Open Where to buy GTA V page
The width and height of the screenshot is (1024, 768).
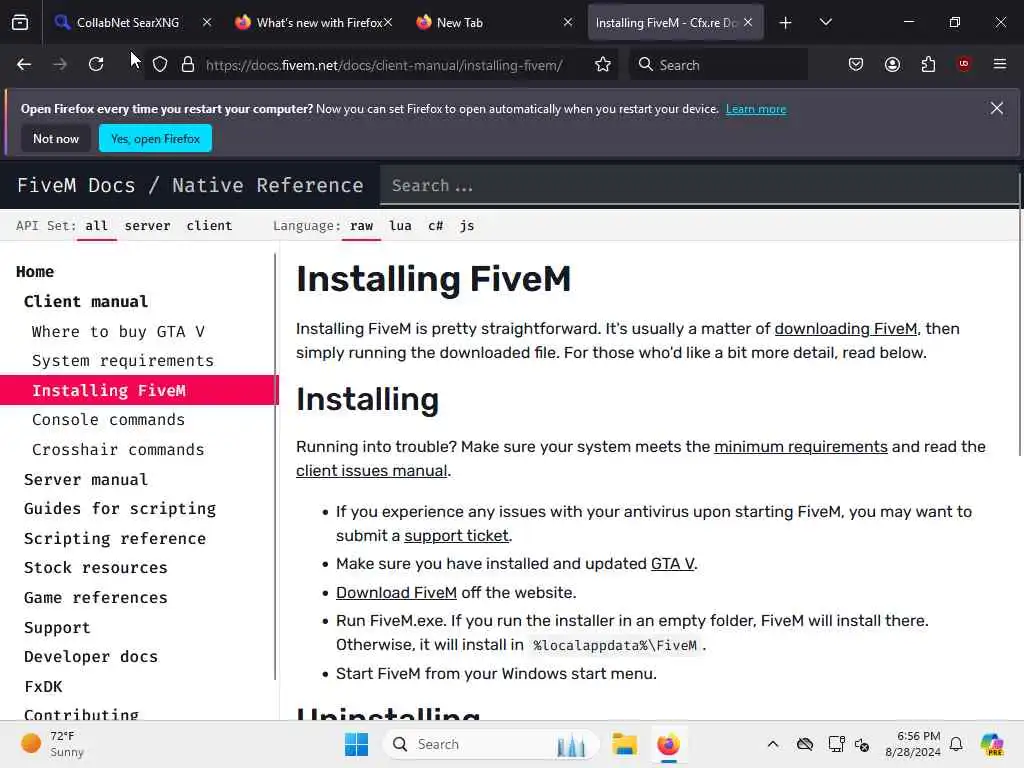118,332
